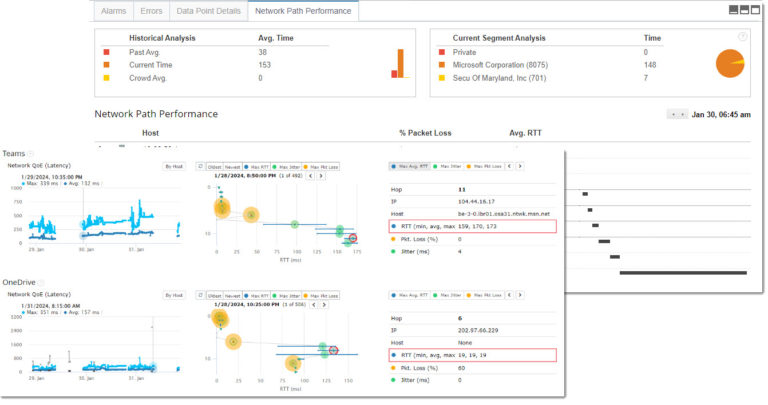Click Newest button in OneDrive chart toolbar

(x=233, y=296)
